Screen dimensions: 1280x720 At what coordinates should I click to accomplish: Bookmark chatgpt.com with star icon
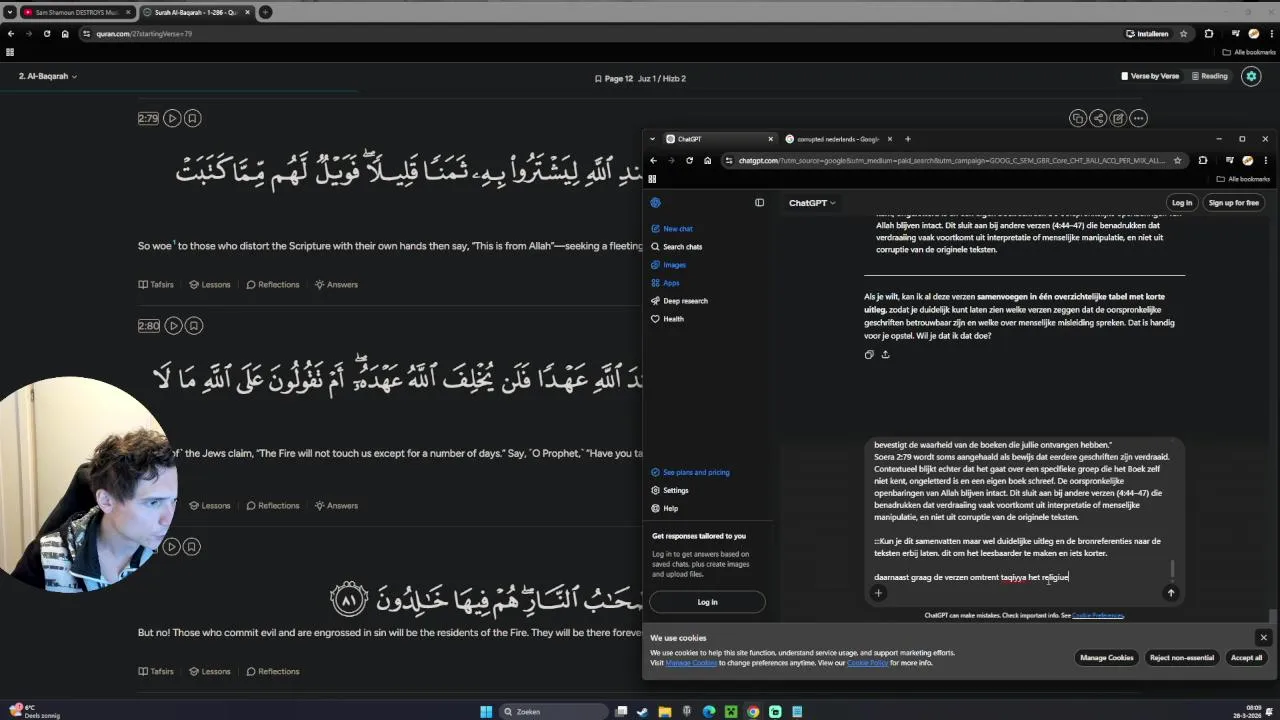(1178, 160)
